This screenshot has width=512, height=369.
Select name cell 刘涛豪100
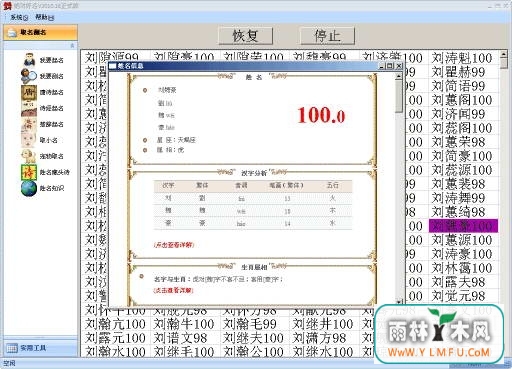pyautogui.click(x=463, y=254)
